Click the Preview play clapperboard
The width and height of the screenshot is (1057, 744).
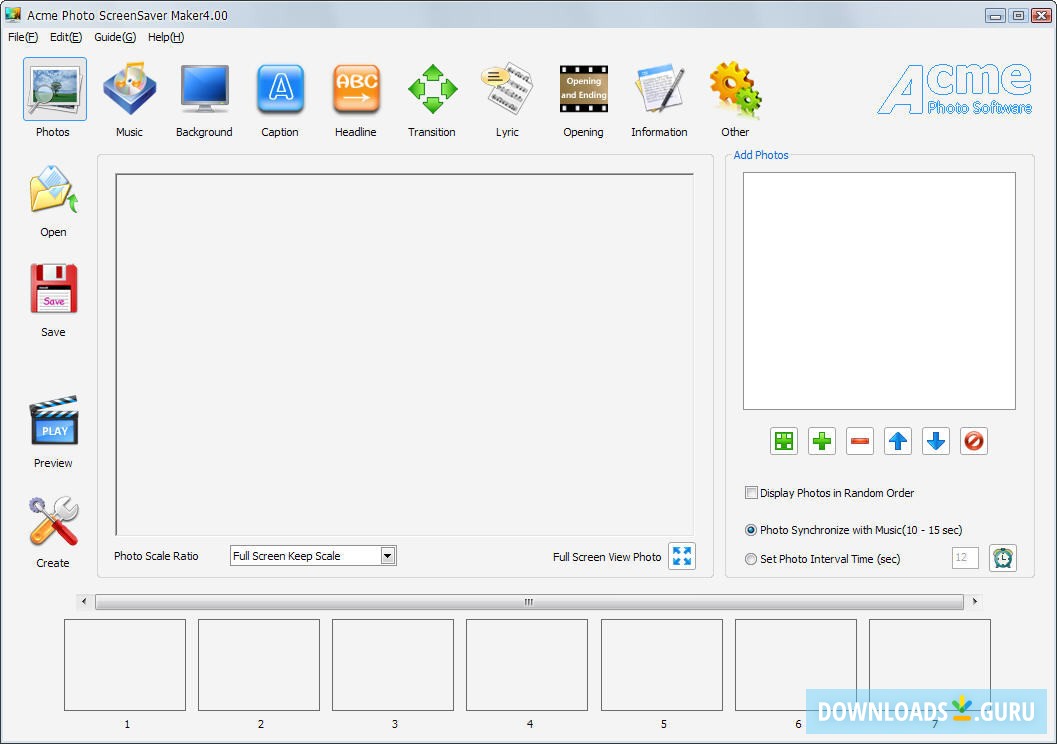(x=54, y=421)
